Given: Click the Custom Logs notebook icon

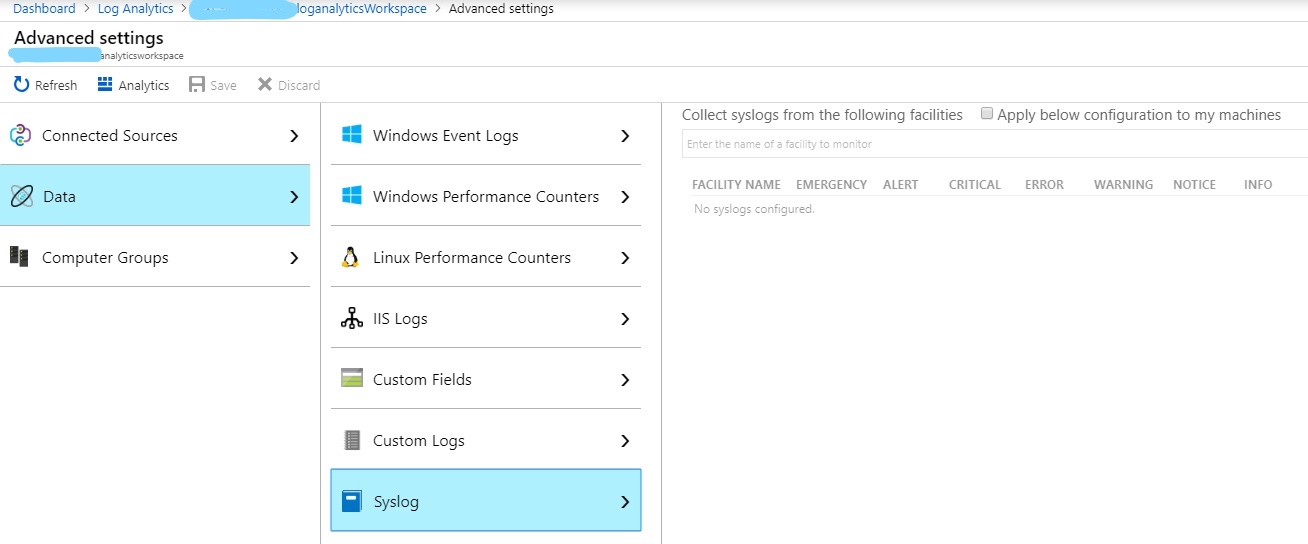Looking at the screenshot, I should click(x=351, y=440).
